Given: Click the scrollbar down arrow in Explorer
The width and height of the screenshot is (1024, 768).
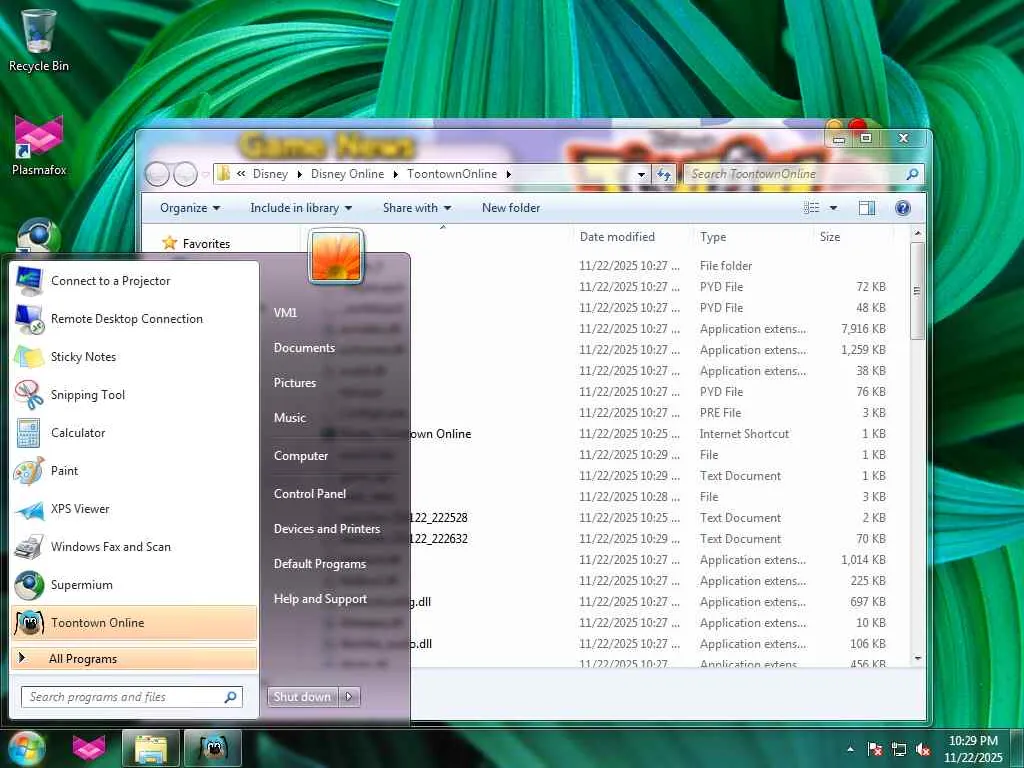Looking at the screenshot, I should [x=918, y=658].
